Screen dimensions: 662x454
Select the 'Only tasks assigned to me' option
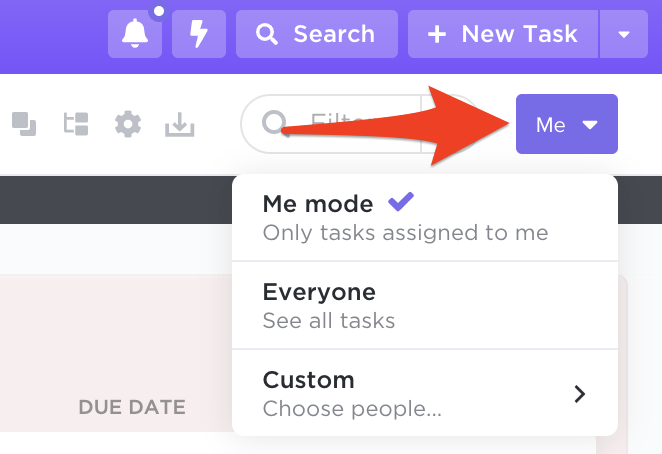click(x=405, y=233)
